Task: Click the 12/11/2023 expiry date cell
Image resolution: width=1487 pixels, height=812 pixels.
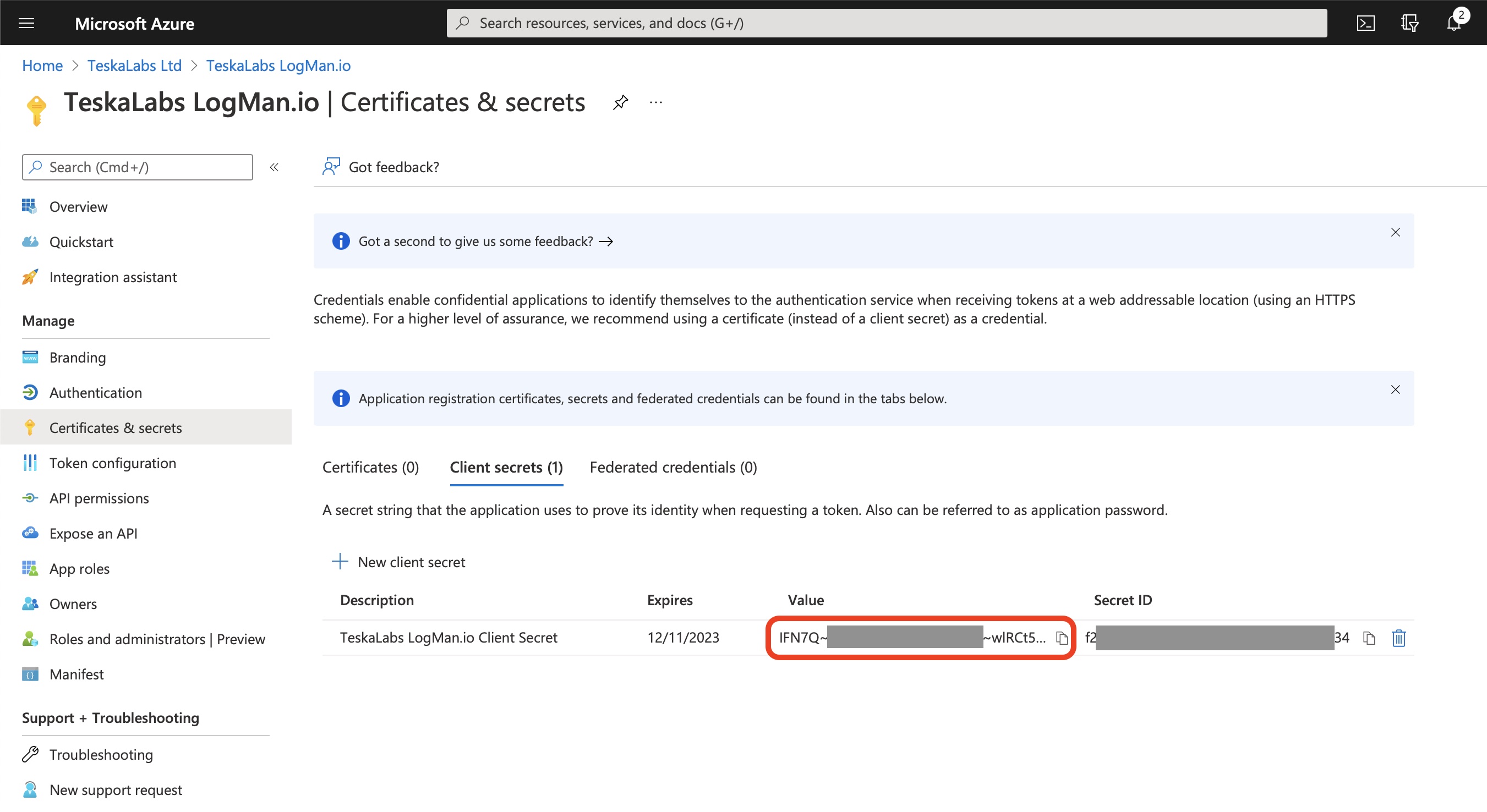Action: (683, 637)
